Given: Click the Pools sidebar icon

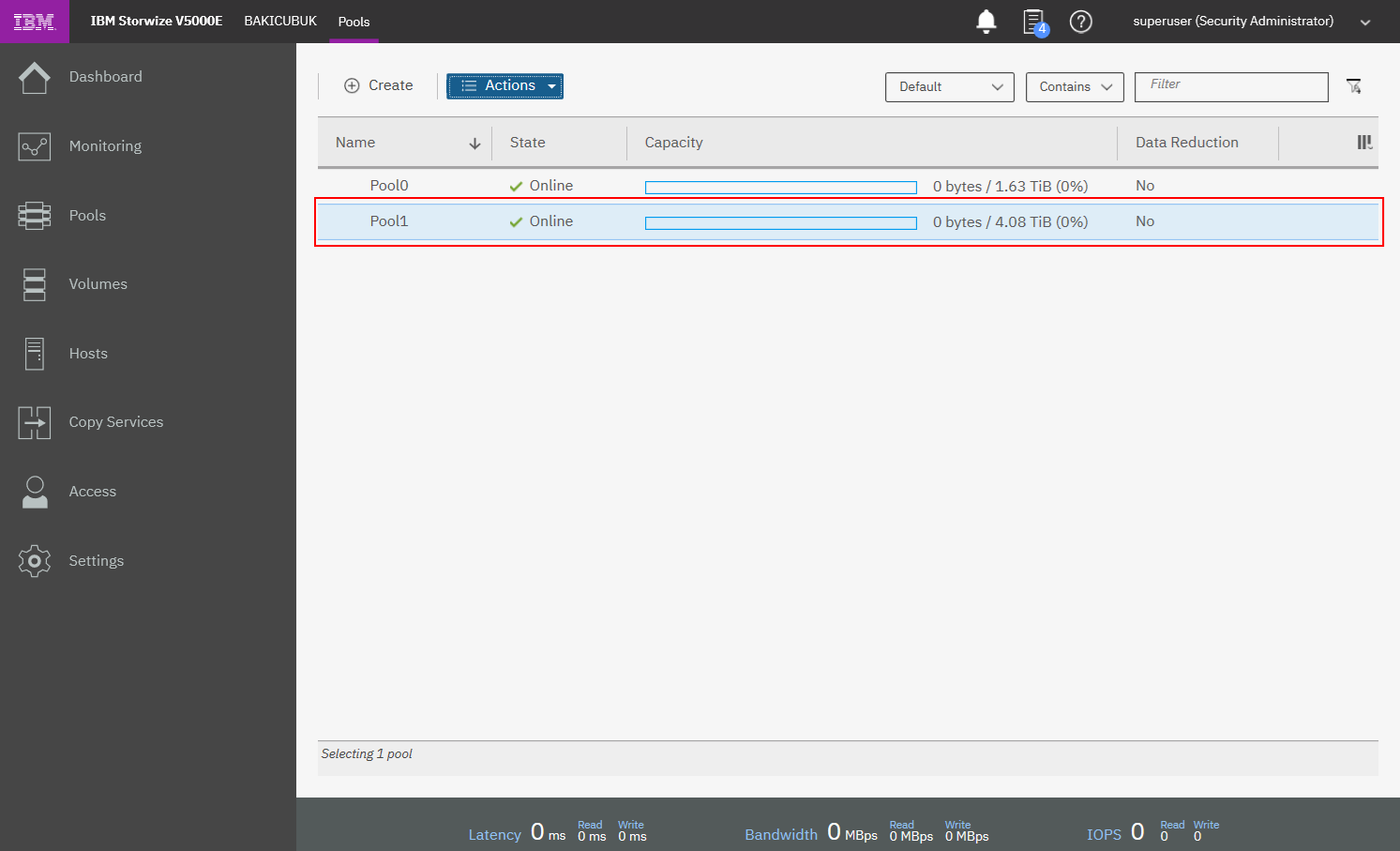Looking at the screenshot, I should (x=35, y=216).
